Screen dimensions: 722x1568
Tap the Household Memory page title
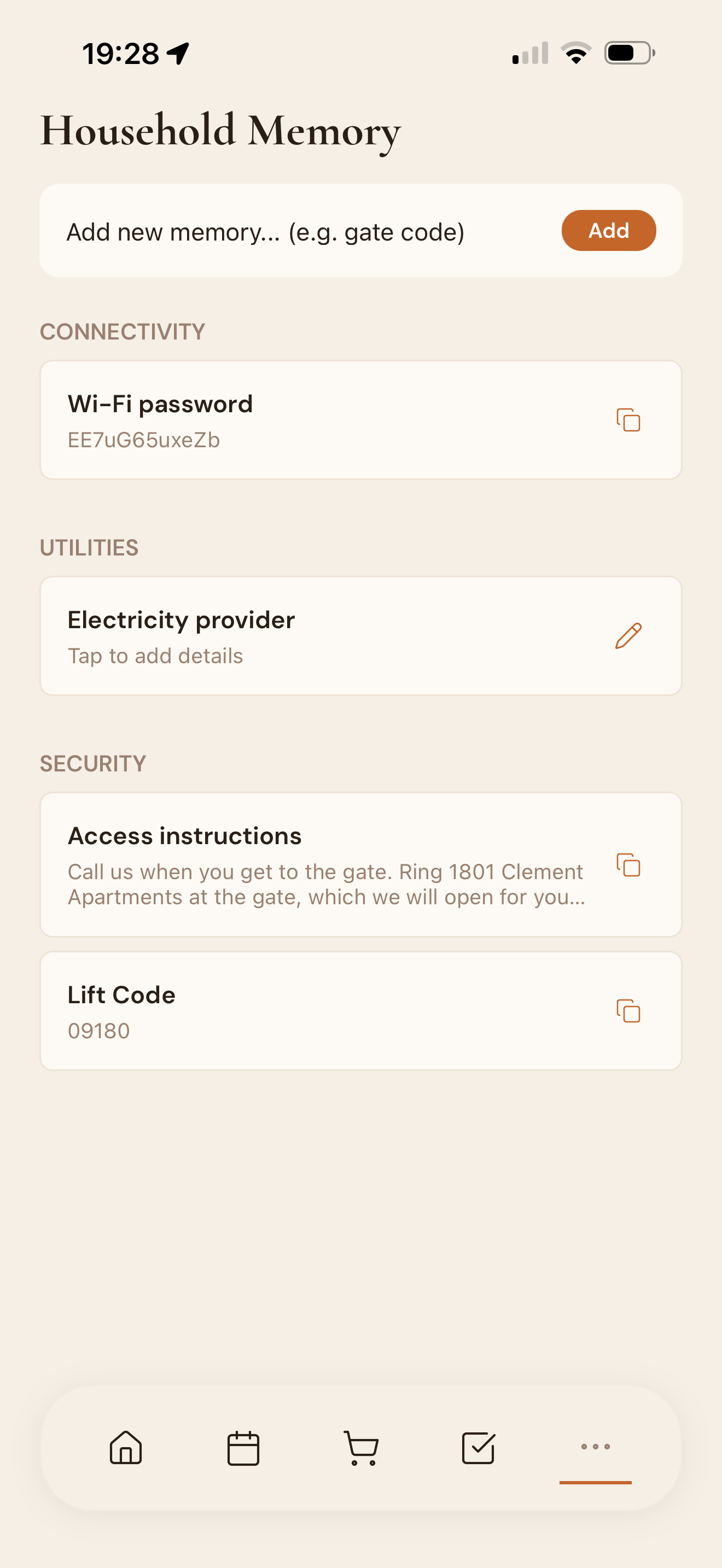pyautogui.click(x=220, y=130)
